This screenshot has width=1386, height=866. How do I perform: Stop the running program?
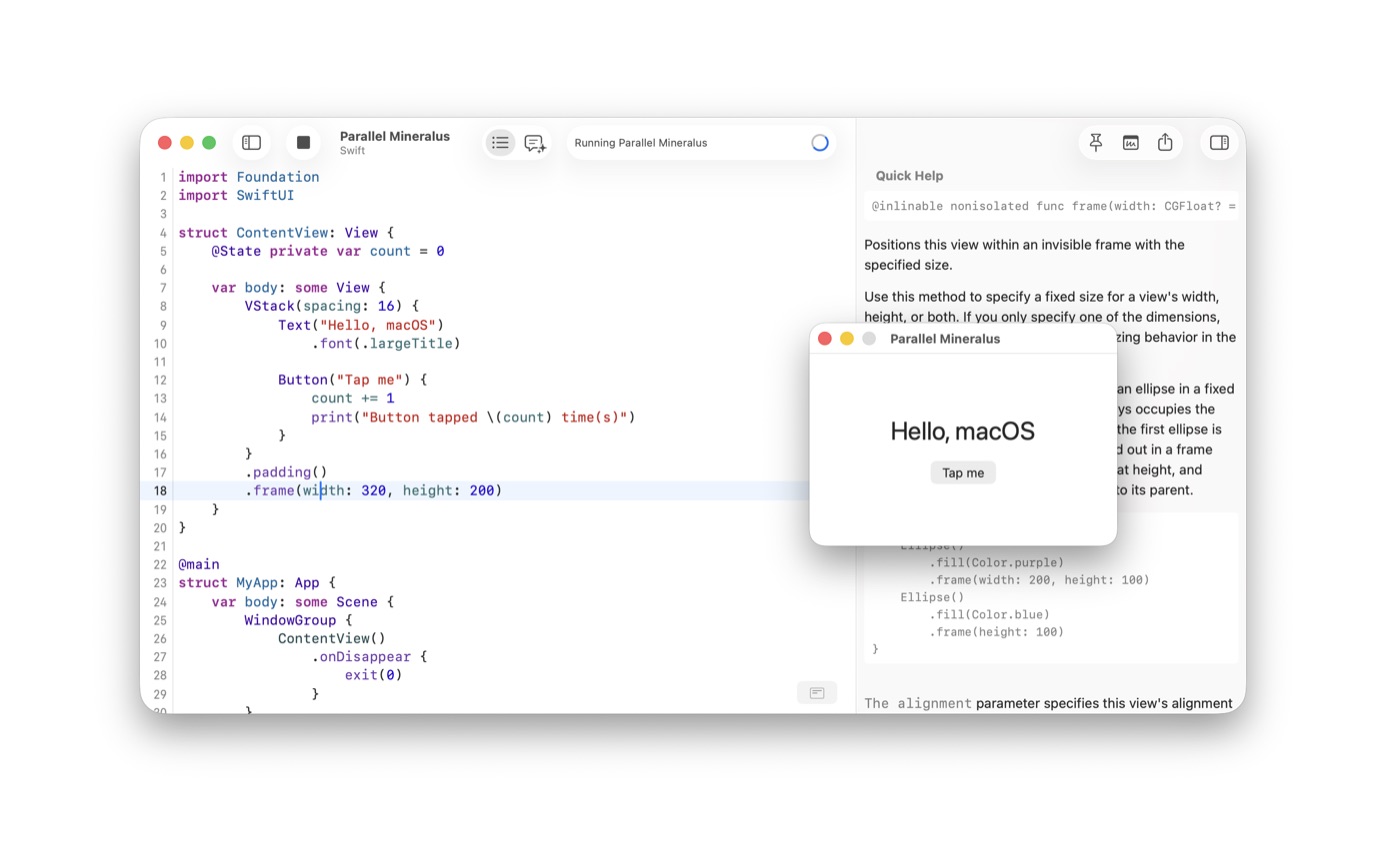click(x=304, y=143)
